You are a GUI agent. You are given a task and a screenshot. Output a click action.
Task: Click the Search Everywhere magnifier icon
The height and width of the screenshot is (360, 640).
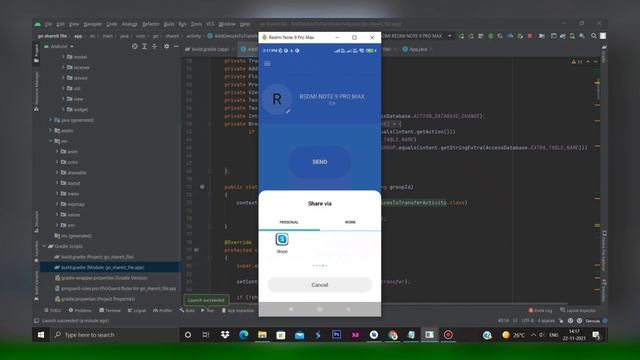[x=594, y=36]
